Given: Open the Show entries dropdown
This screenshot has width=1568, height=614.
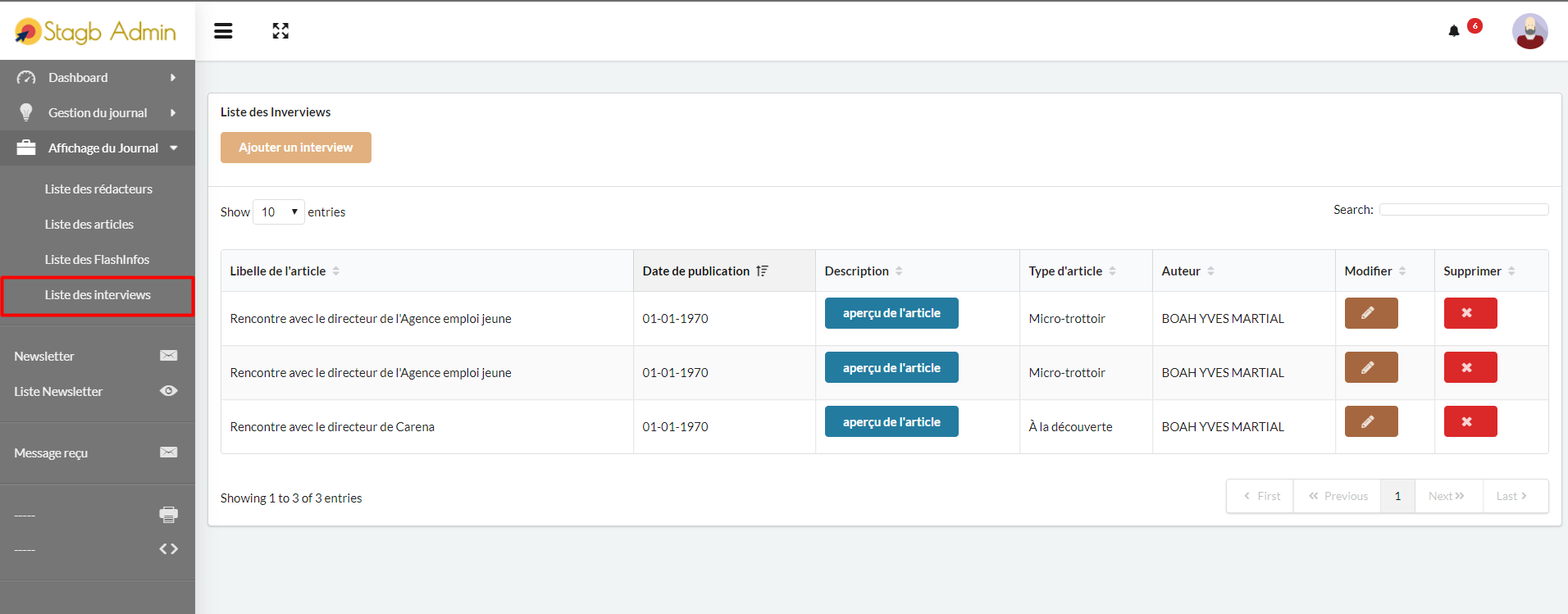Looking at the screenshot, I should click(279, 211).
